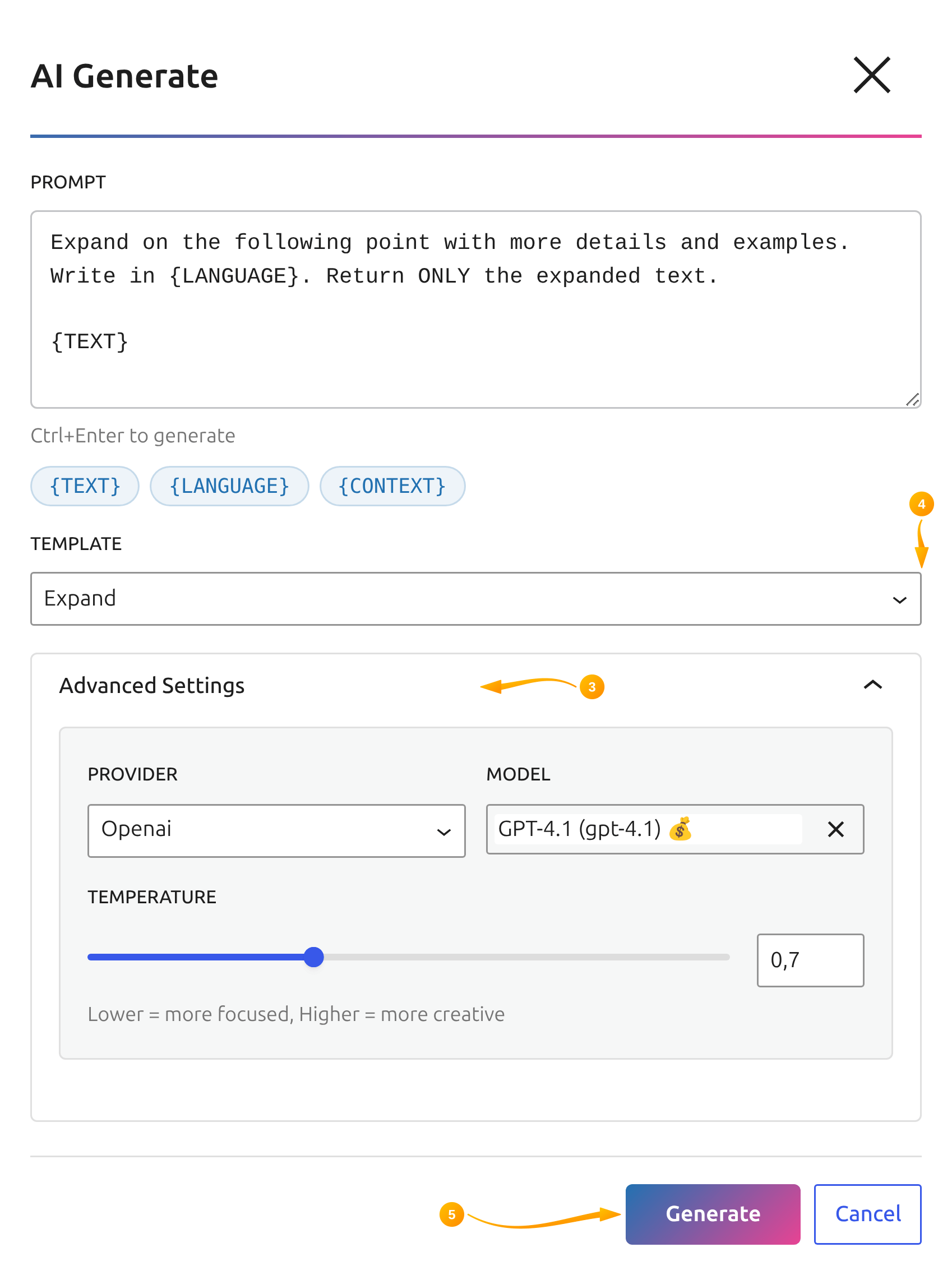This screenshot has width=952, height=1275.
Task: Open the Template dropdown showing Expand
Action: click(x=475, y=598)
